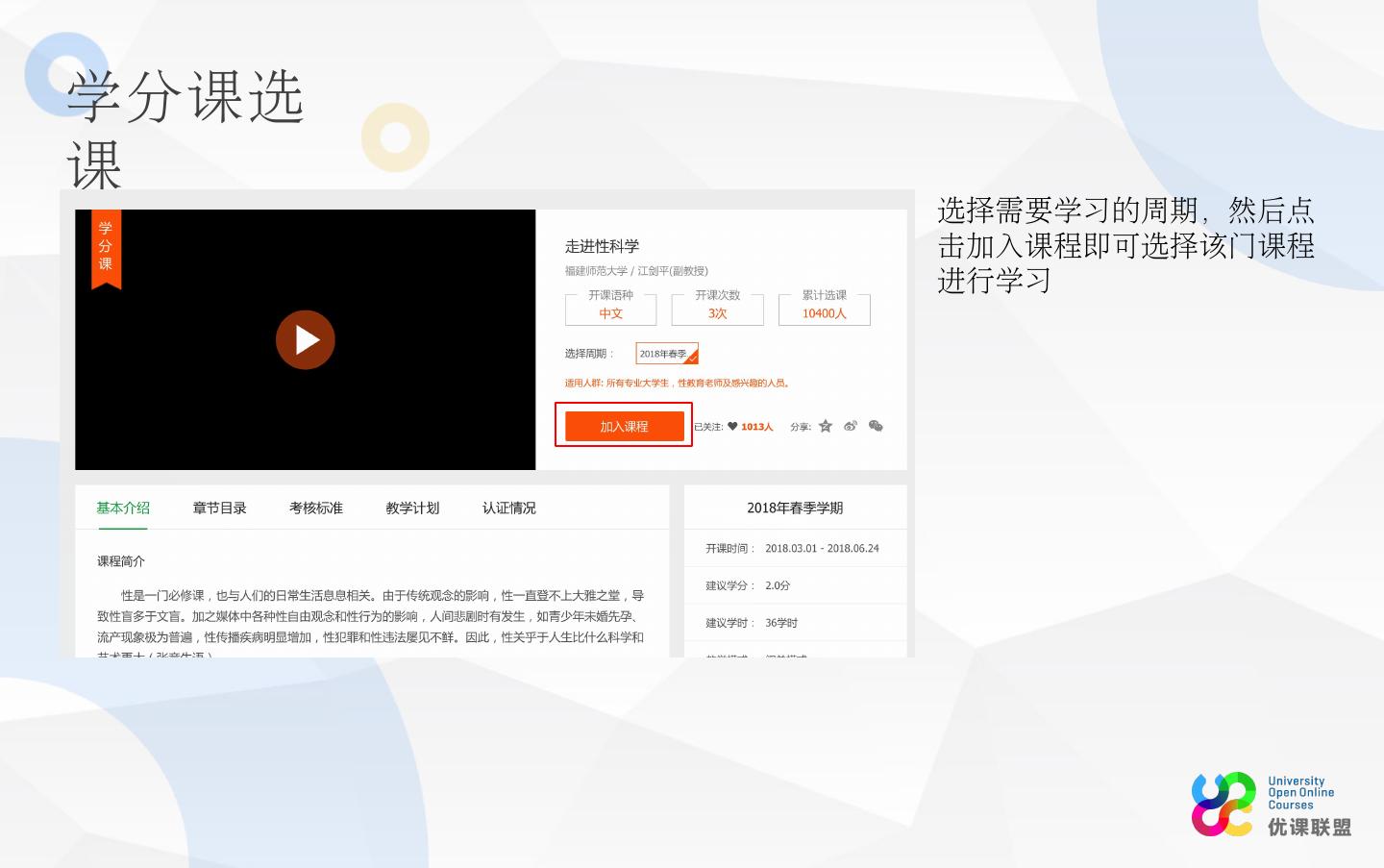View the 认证情况 tab
1384x868 pixels.
pyautogui.click(x=509, y=508)
